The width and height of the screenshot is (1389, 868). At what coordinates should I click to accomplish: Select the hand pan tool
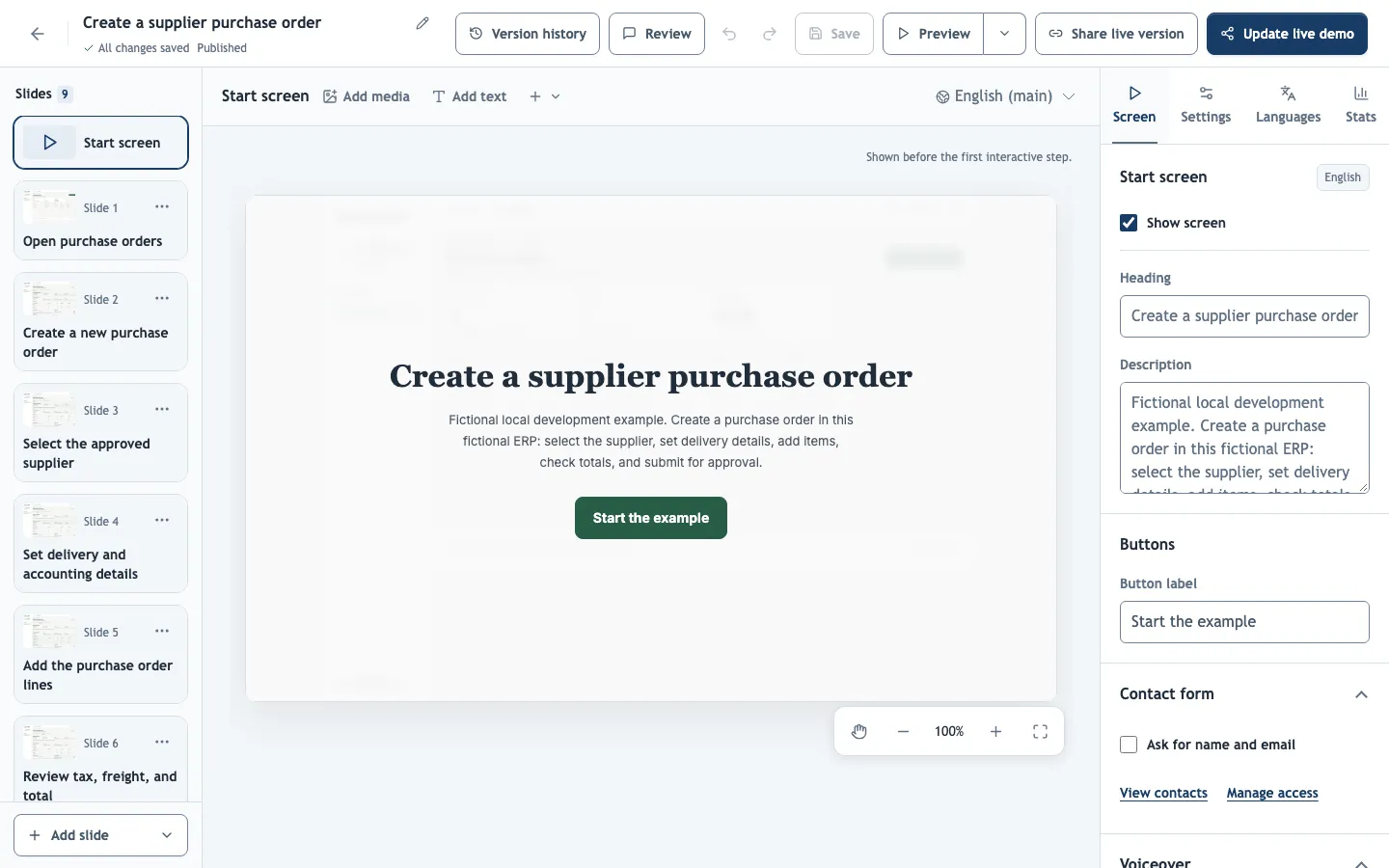(859, 731)
